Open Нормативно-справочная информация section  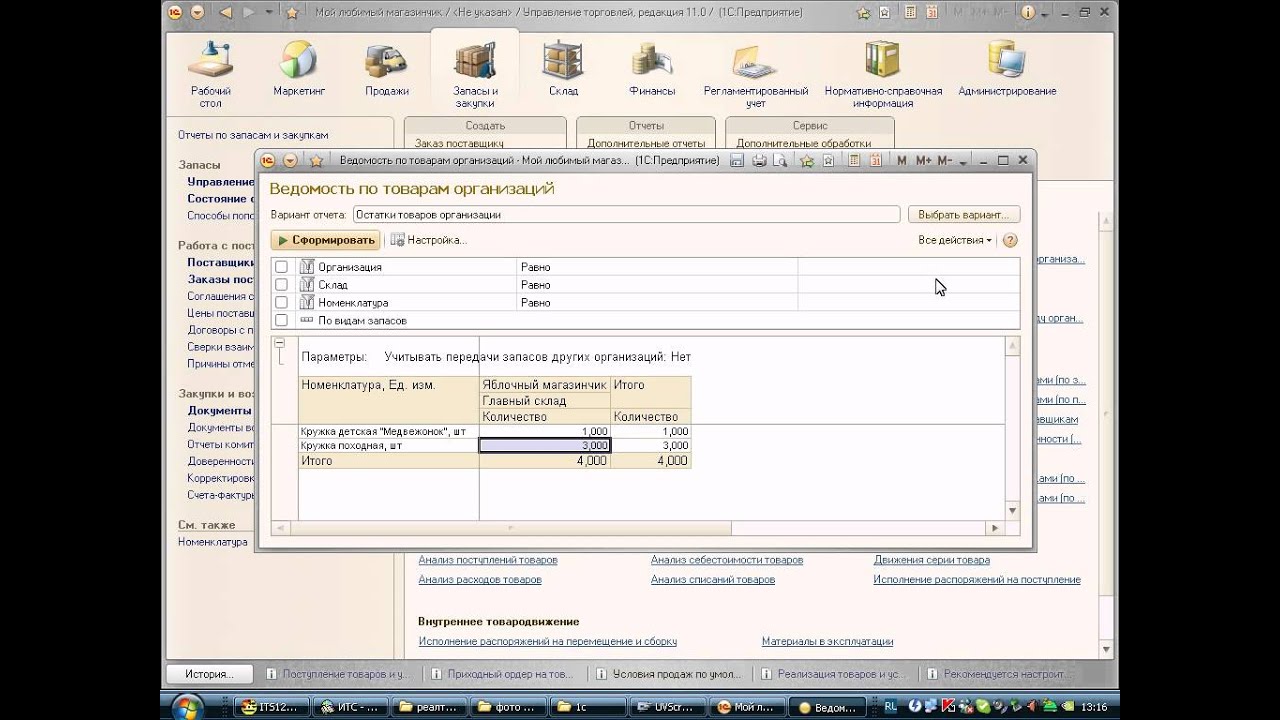[x=883, y=75]
